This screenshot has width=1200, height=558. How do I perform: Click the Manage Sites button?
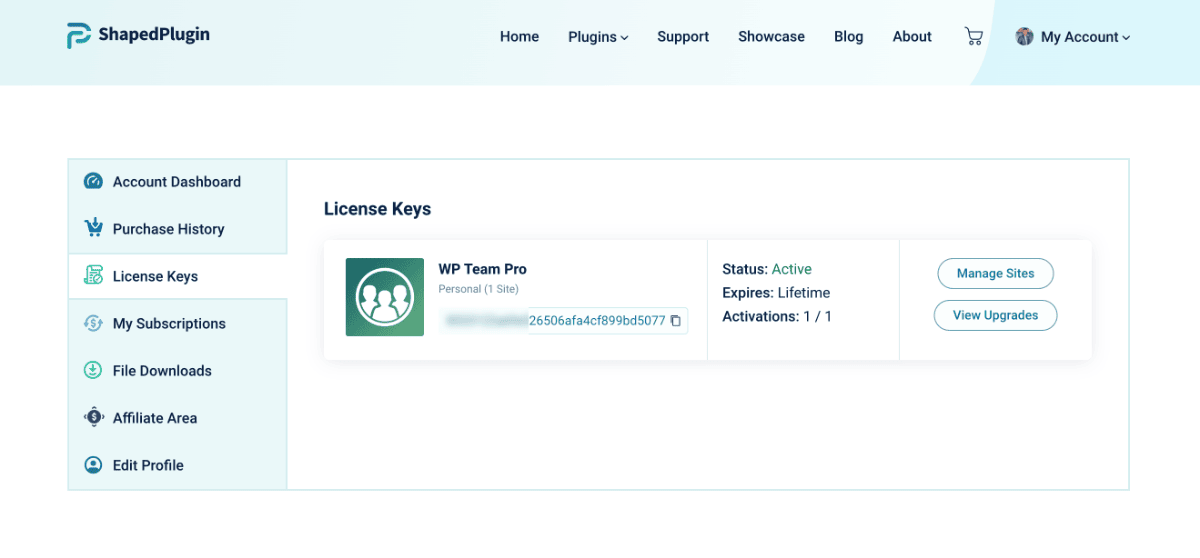point(995,273)
